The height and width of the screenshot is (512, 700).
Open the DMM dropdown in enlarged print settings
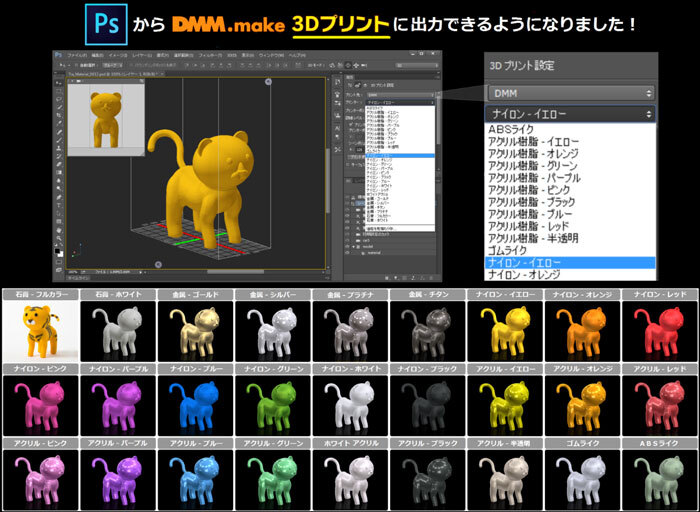click(x=571, y=93)
